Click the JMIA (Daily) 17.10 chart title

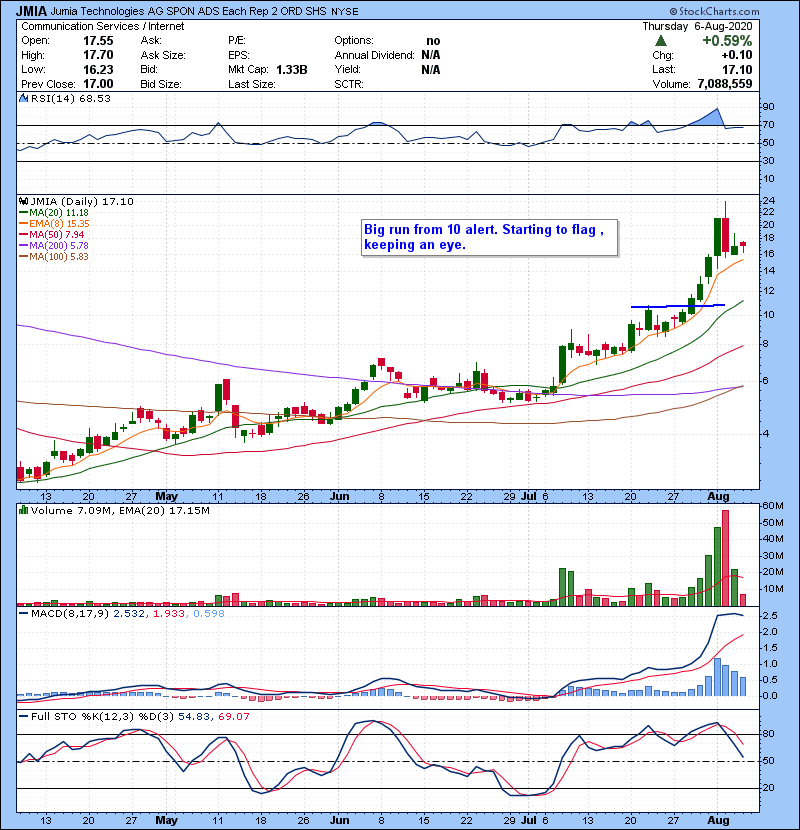click(x=82, y=201)
